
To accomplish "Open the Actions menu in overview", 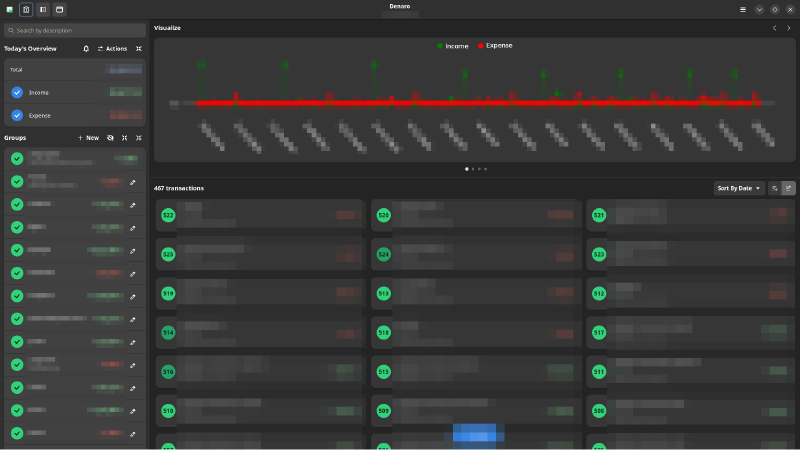I will pos(112,48).
